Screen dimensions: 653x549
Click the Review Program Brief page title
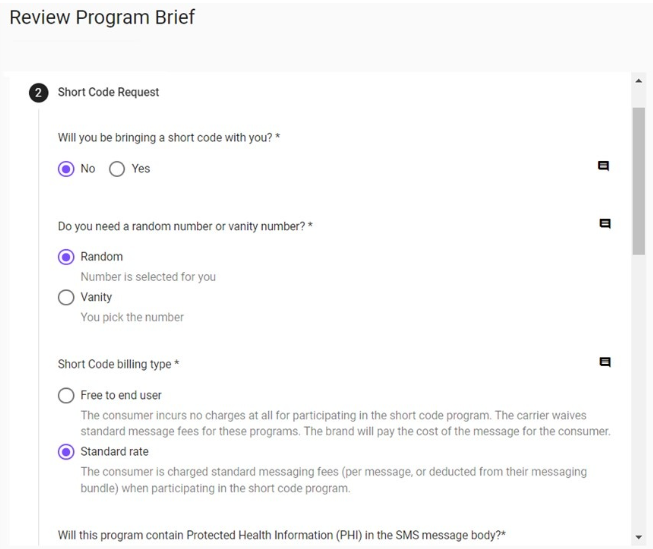(x=102, y=18)
